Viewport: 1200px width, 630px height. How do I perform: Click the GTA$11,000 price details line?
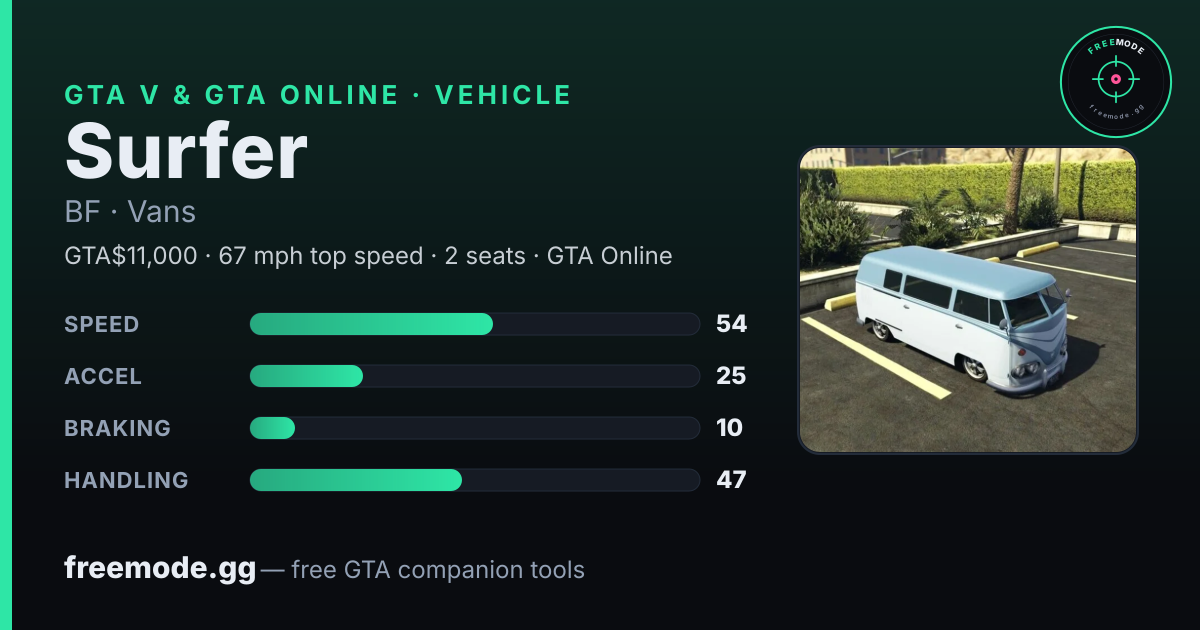pos(368,256)
